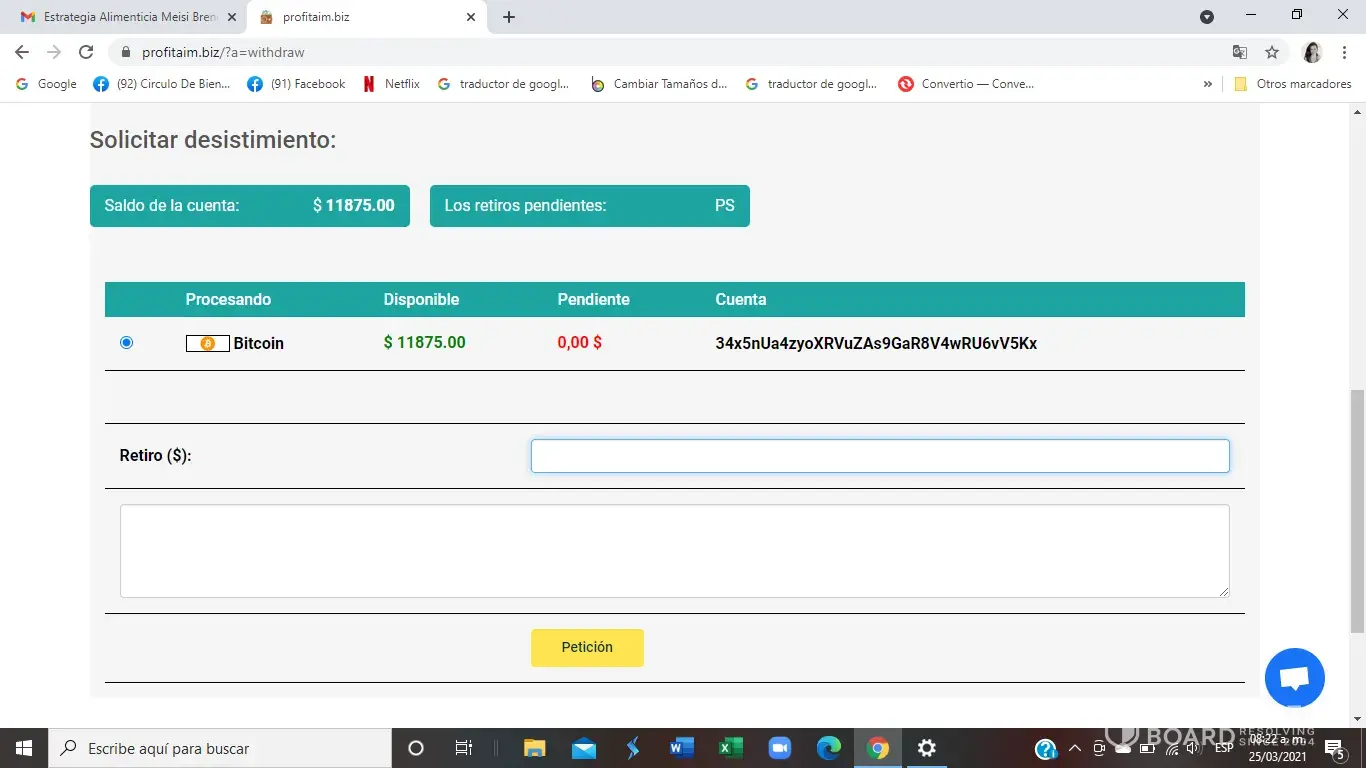The width and height of the screenshot is (1366, 768).
Task: Click the user profile avatar in Chrome
Action: pos(1312,52)
